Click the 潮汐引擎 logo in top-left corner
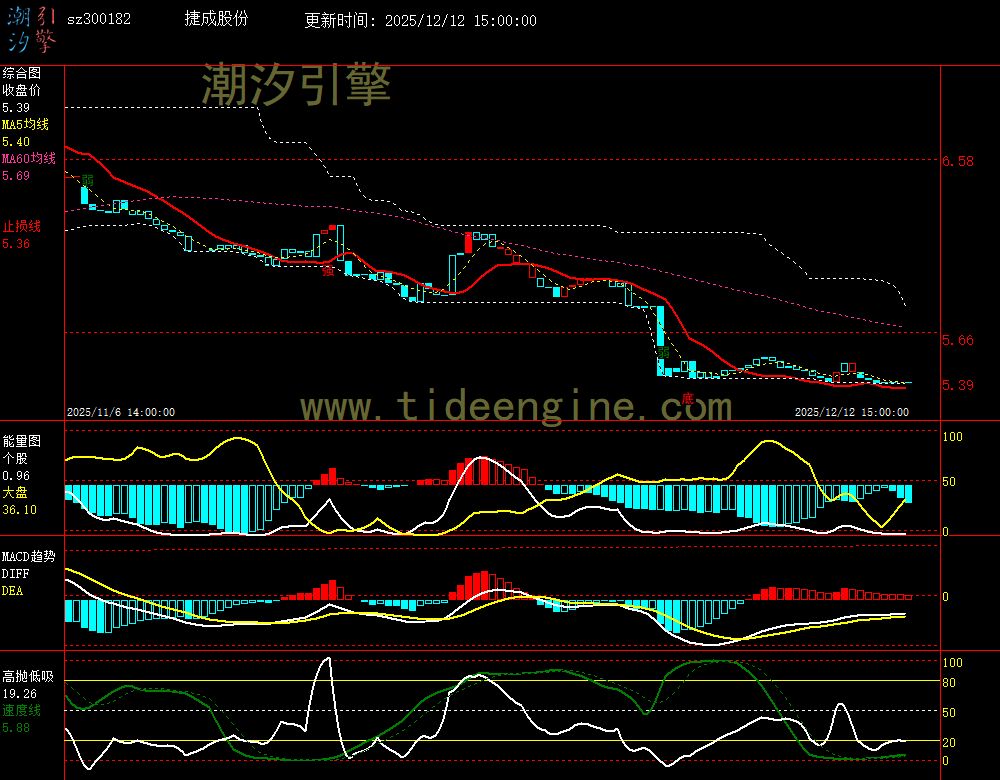This screenshot has height=780, width=1000. [x=31, y=28]
